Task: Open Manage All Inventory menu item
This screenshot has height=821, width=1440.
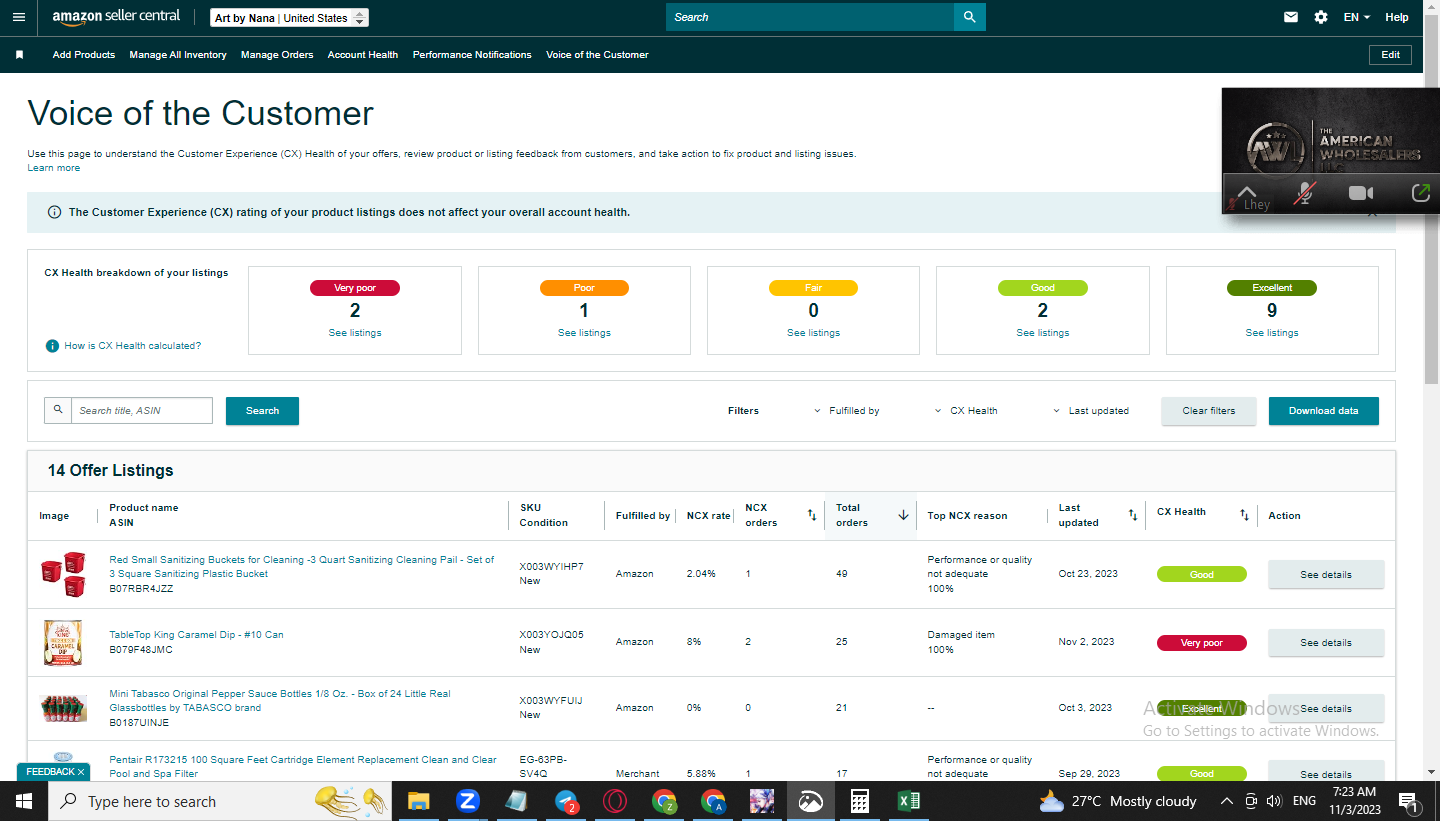Action: coord(178,55)
